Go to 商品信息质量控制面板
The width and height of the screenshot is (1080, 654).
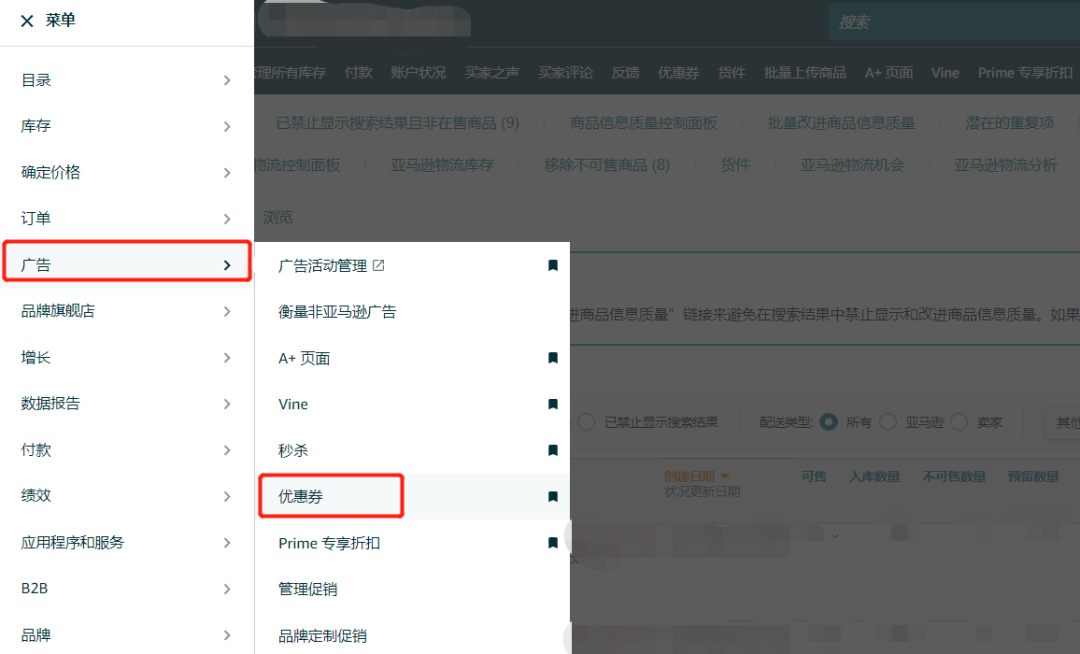[x=645, y=122]
